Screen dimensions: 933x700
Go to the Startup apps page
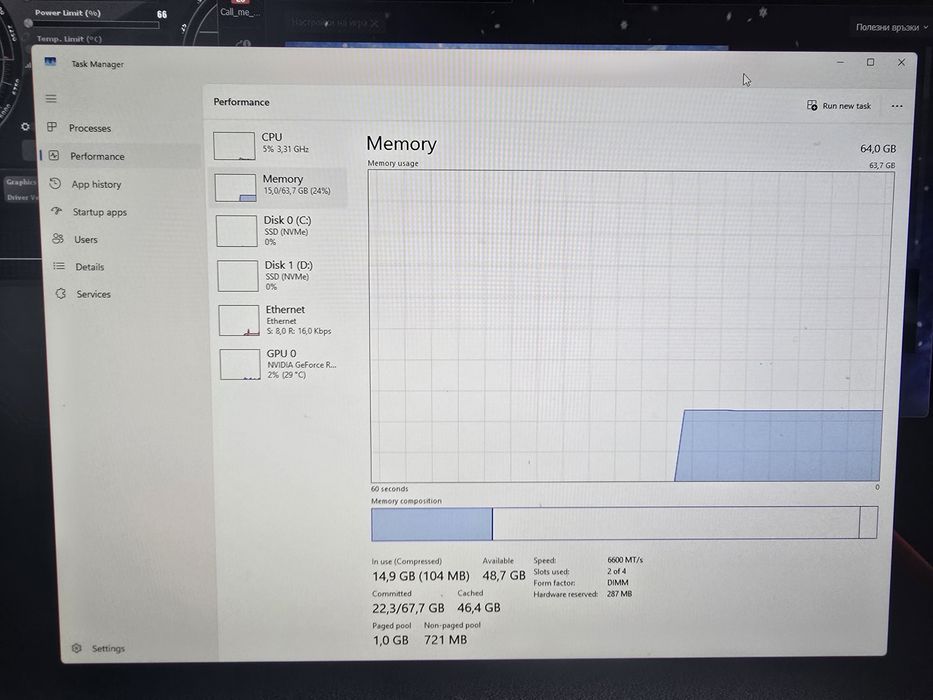pyautogui.click(x=100, y=212)
